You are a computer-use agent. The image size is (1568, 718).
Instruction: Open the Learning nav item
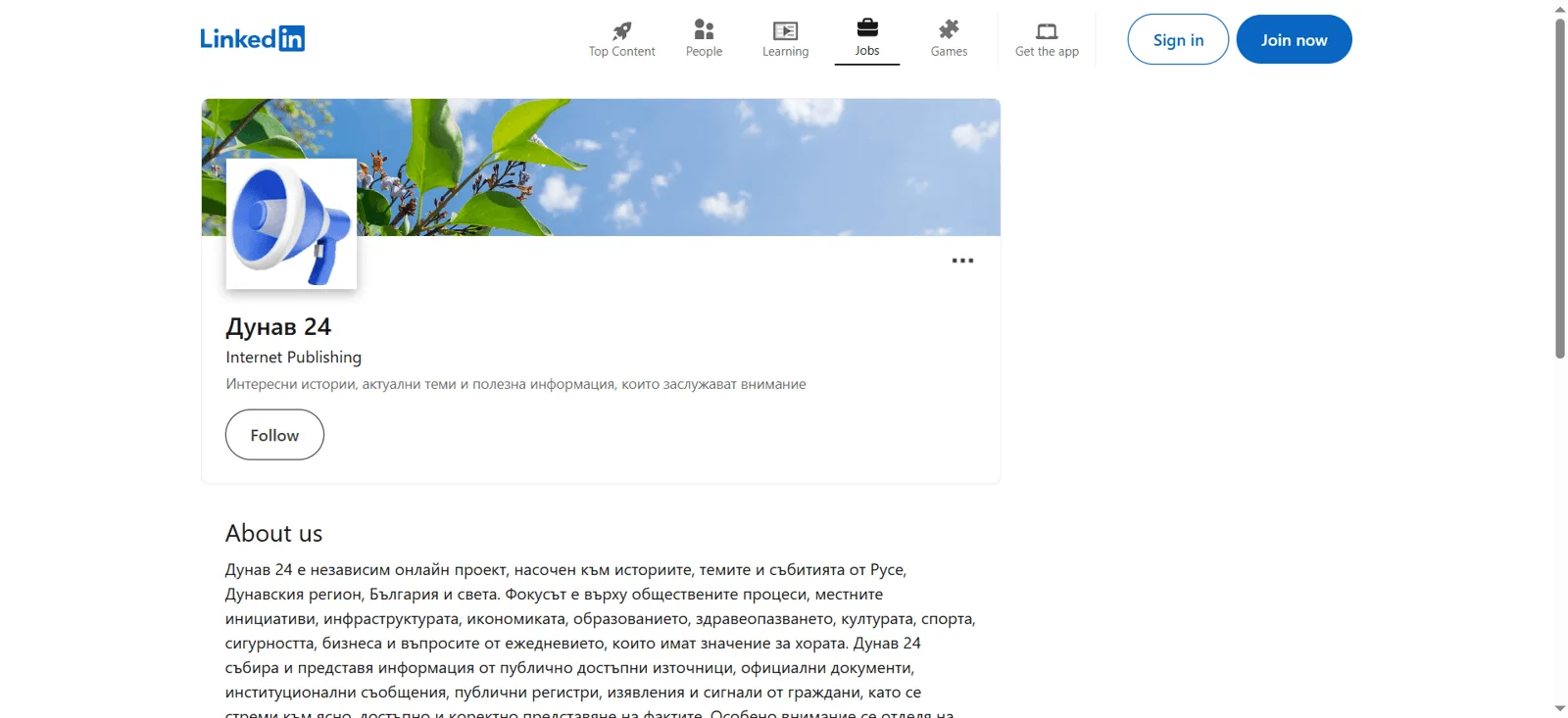coord(785,39)
